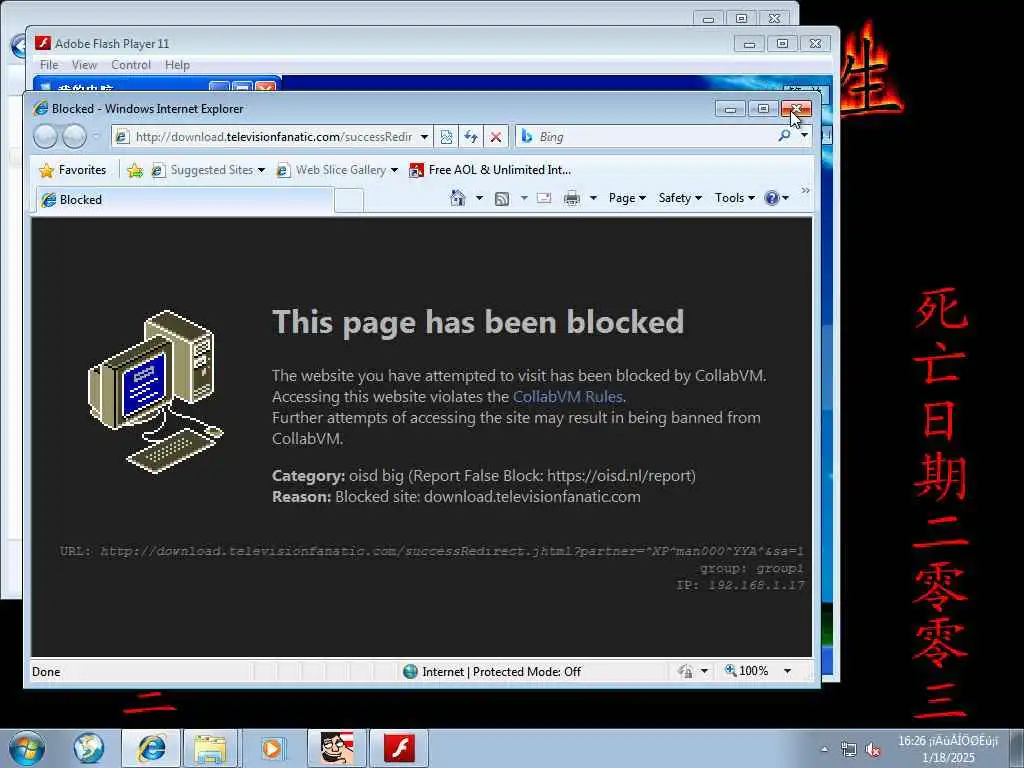Viewport: 1024px width, 768px height.
Task: Open Help menu in Flash Player window
Action: (177, 65)
